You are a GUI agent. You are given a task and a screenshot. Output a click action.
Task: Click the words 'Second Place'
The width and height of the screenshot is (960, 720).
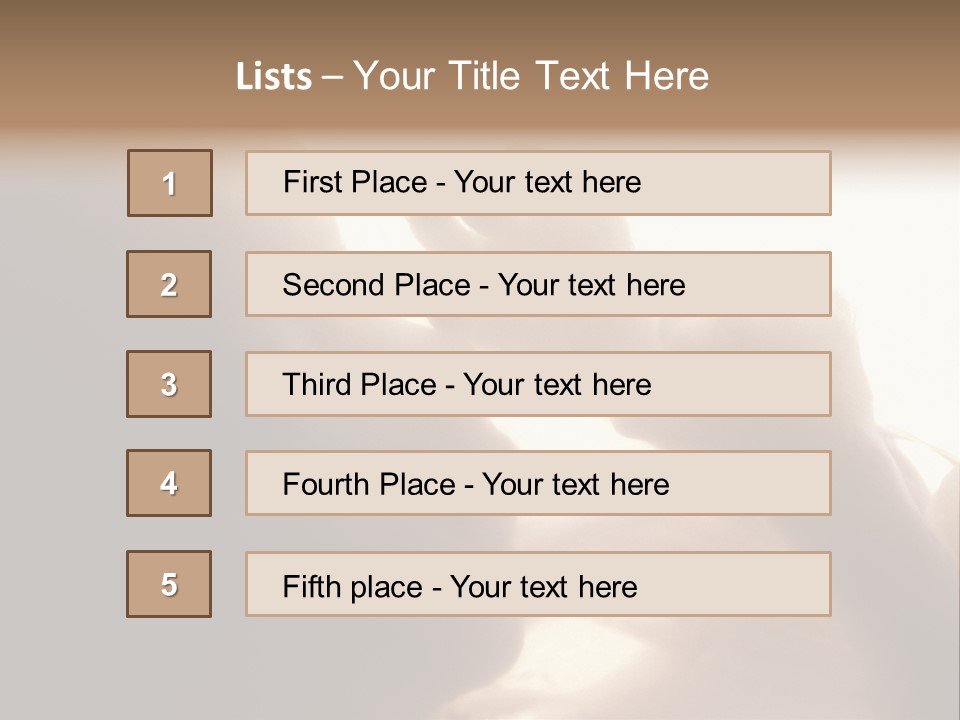(x=377, y=285)
